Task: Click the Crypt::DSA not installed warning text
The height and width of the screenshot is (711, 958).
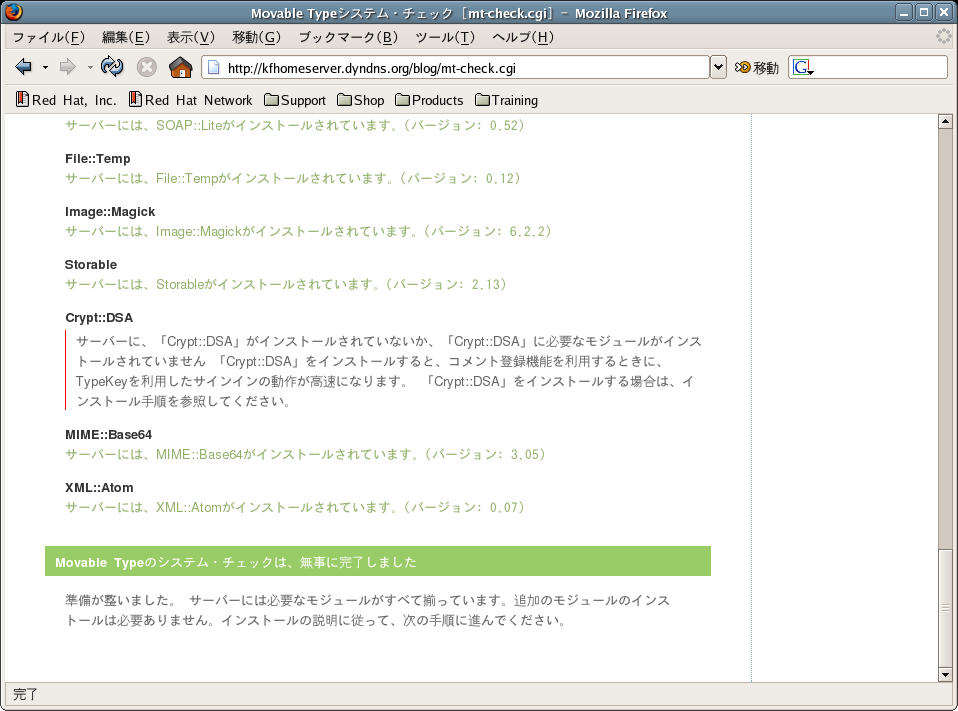Action: pyautogui.click(x=389, y=371)
